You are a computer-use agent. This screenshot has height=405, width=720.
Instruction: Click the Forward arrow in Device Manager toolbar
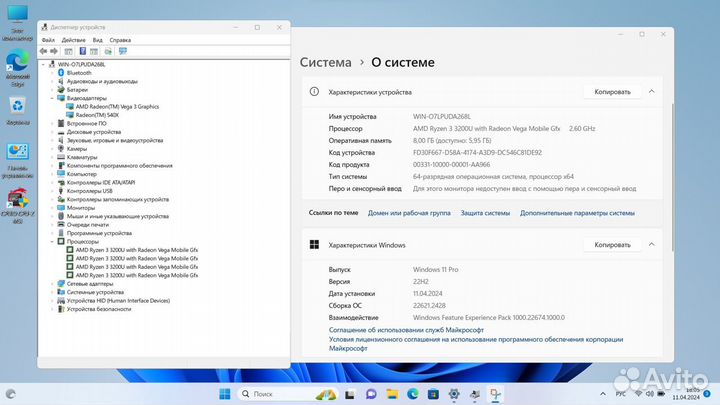(x=54, y=51)
